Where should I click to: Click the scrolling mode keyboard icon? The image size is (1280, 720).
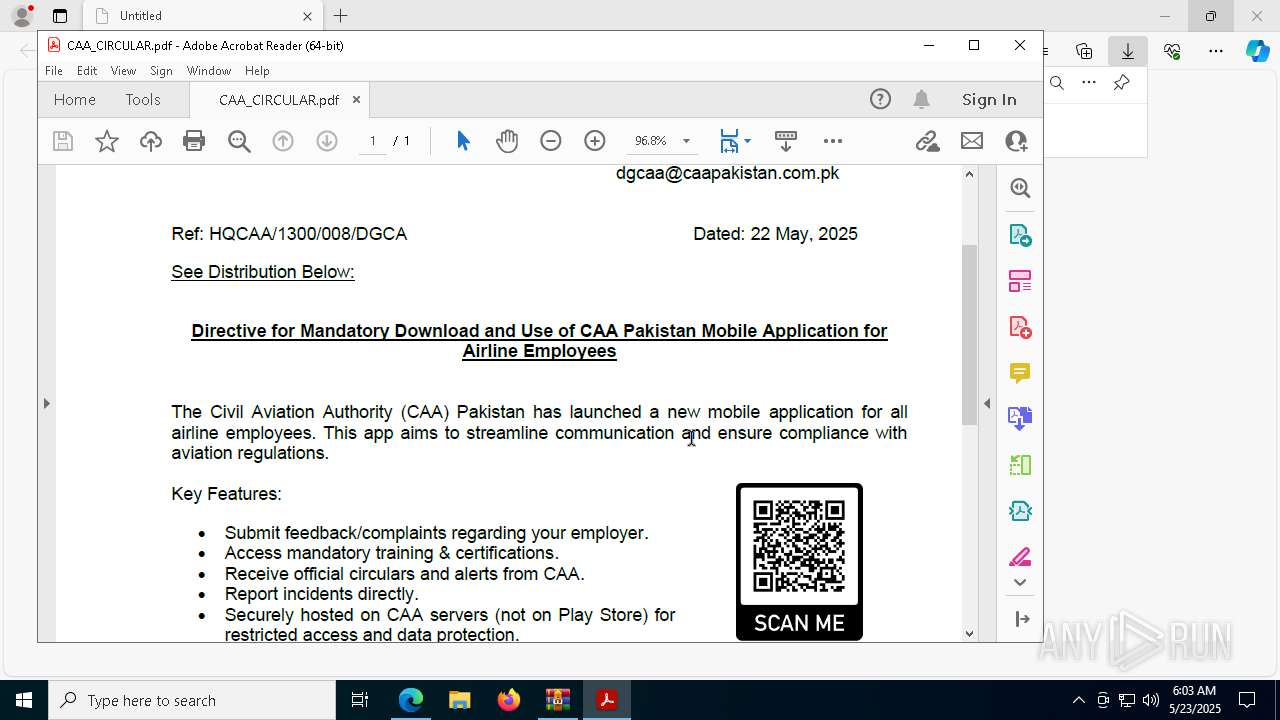[786, 141]
